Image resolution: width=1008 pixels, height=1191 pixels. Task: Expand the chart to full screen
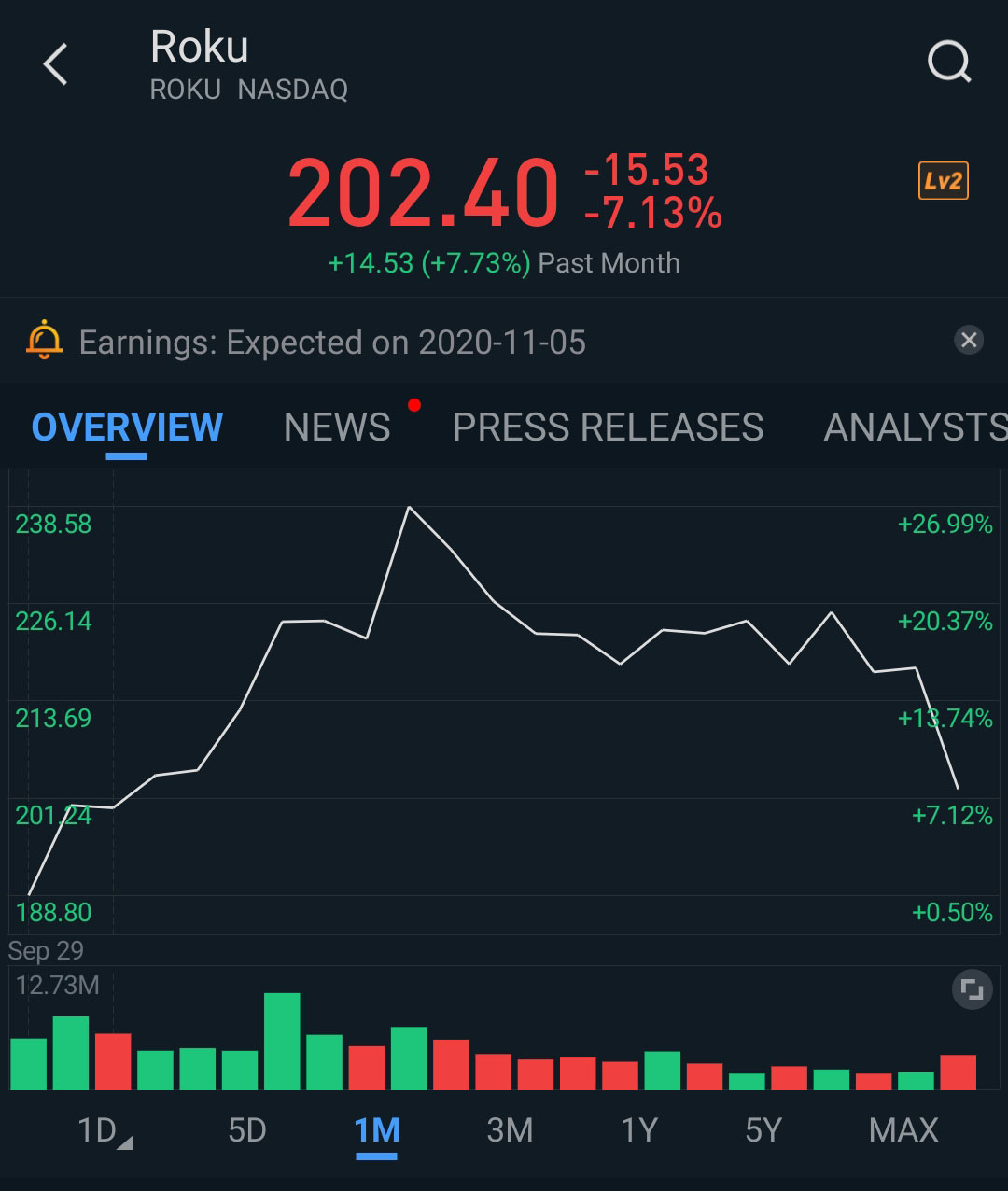pos(972,989)
